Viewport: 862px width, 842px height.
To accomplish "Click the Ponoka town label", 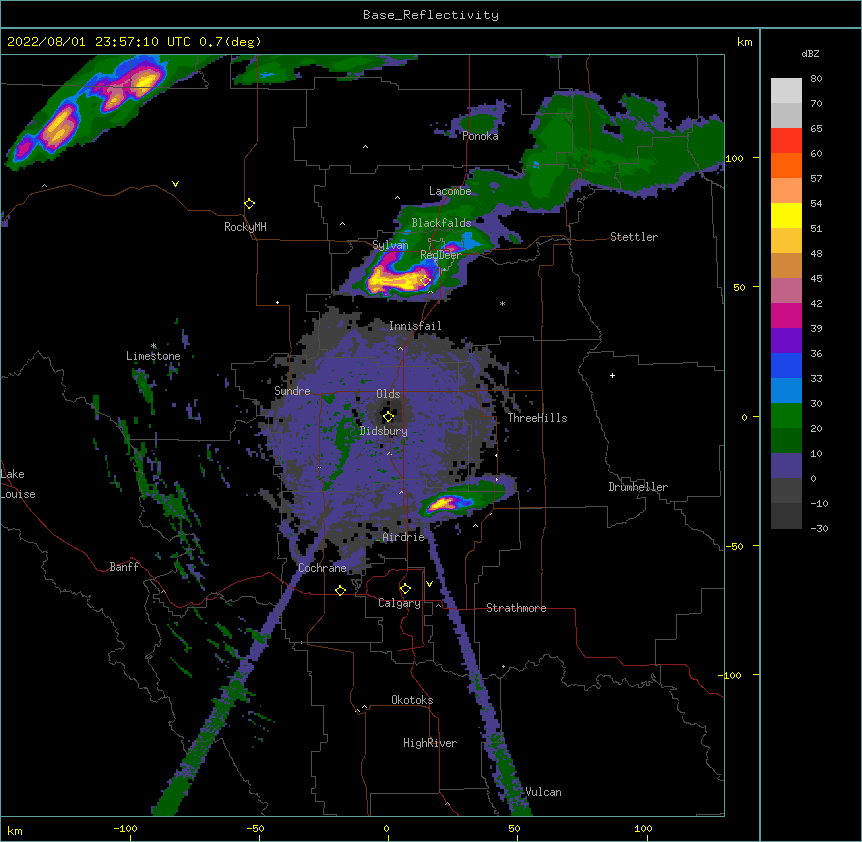I will pos(480,136).
